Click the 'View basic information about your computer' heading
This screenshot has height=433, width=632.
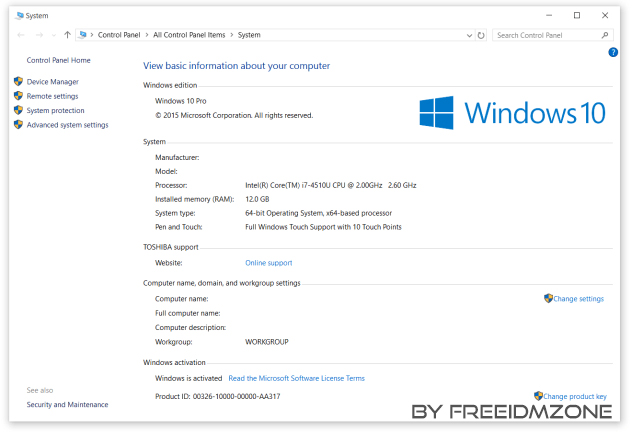237,66
